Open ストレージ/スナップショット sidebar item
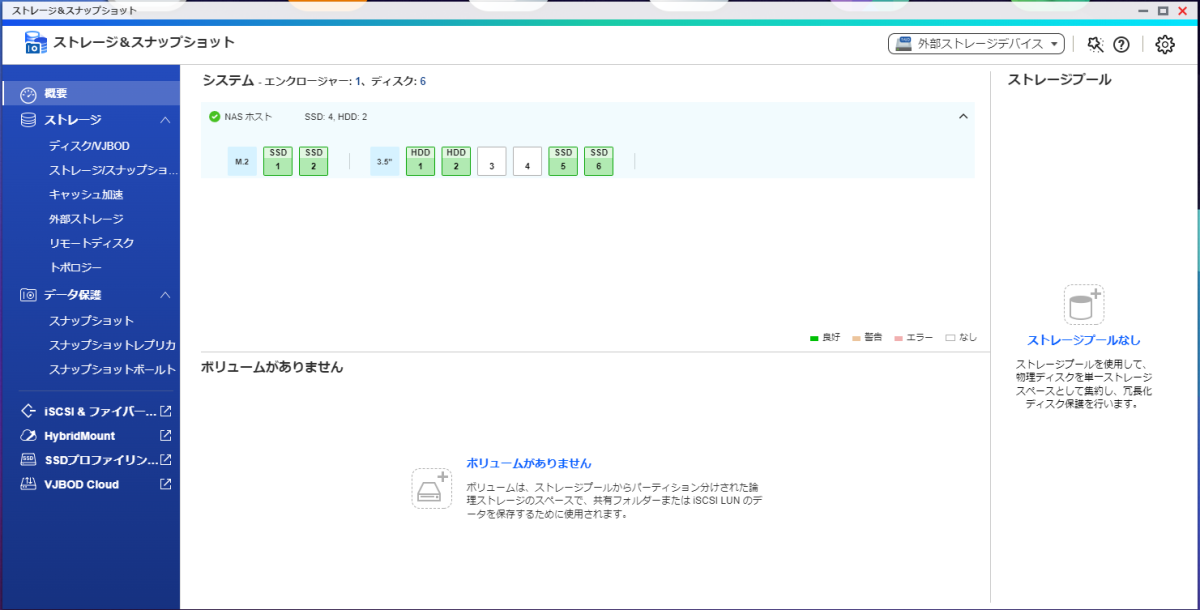 pyautogui.click(x=113, y=170)
